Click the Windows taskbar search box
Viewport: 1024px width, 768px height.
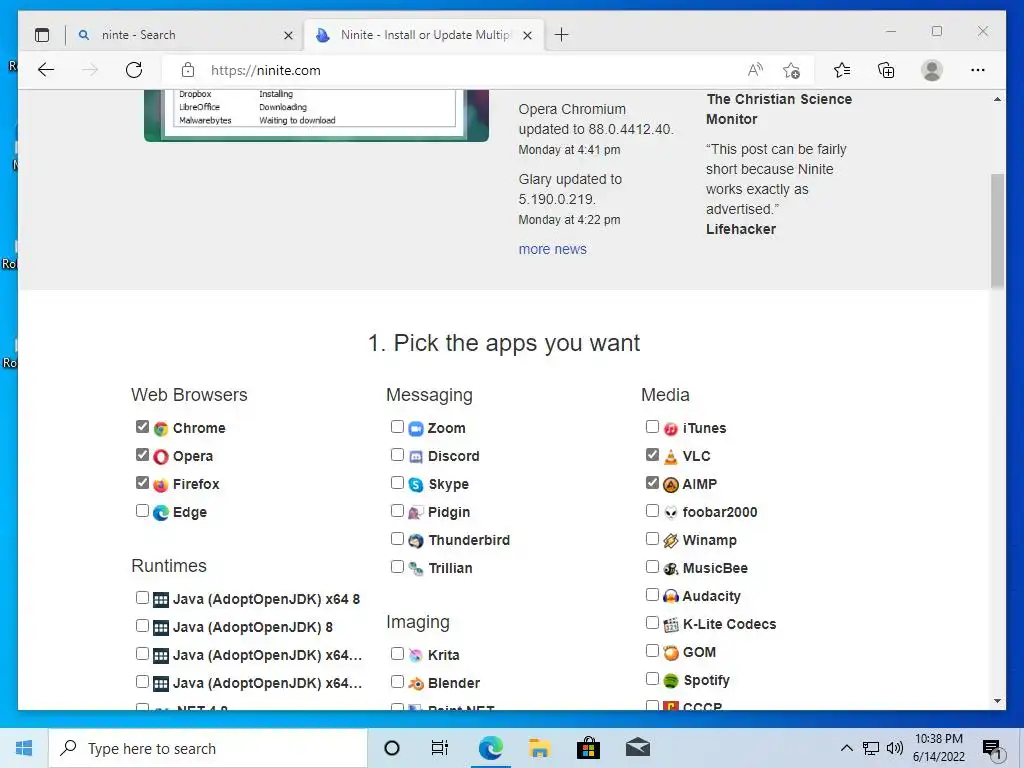208,748
